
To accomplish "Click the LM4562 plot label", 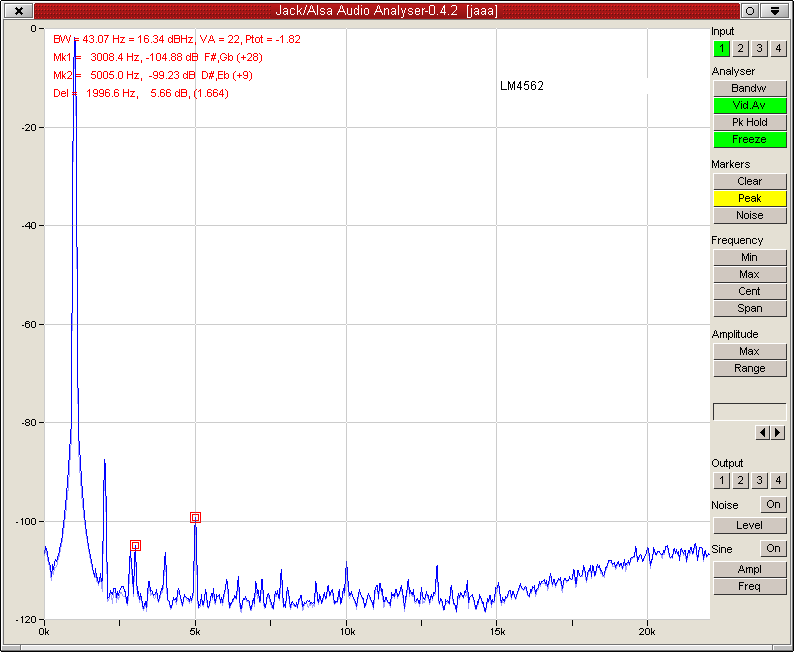I will click(x=522, y=86).
